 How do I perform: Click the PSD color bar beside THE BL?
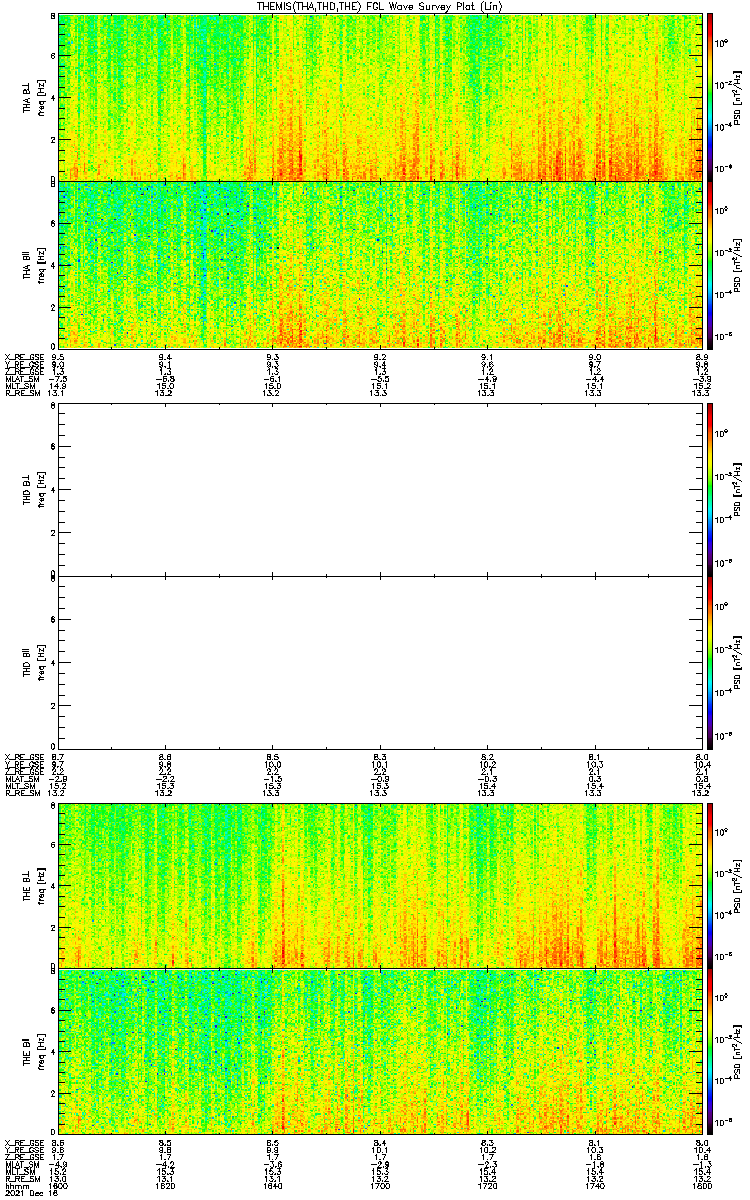click(x=710, y=885)
